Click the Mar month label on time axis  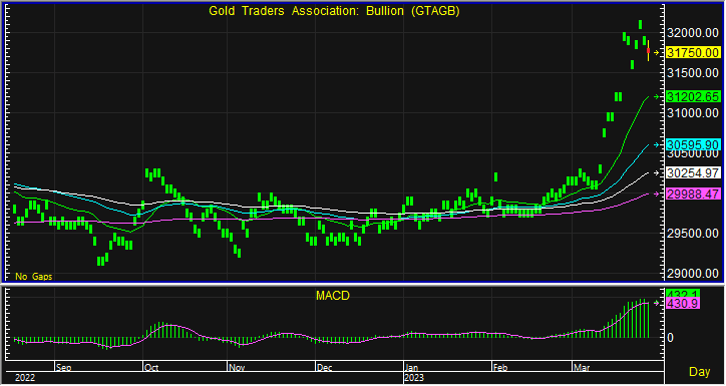pyautogui.click(x=582, y=368)
